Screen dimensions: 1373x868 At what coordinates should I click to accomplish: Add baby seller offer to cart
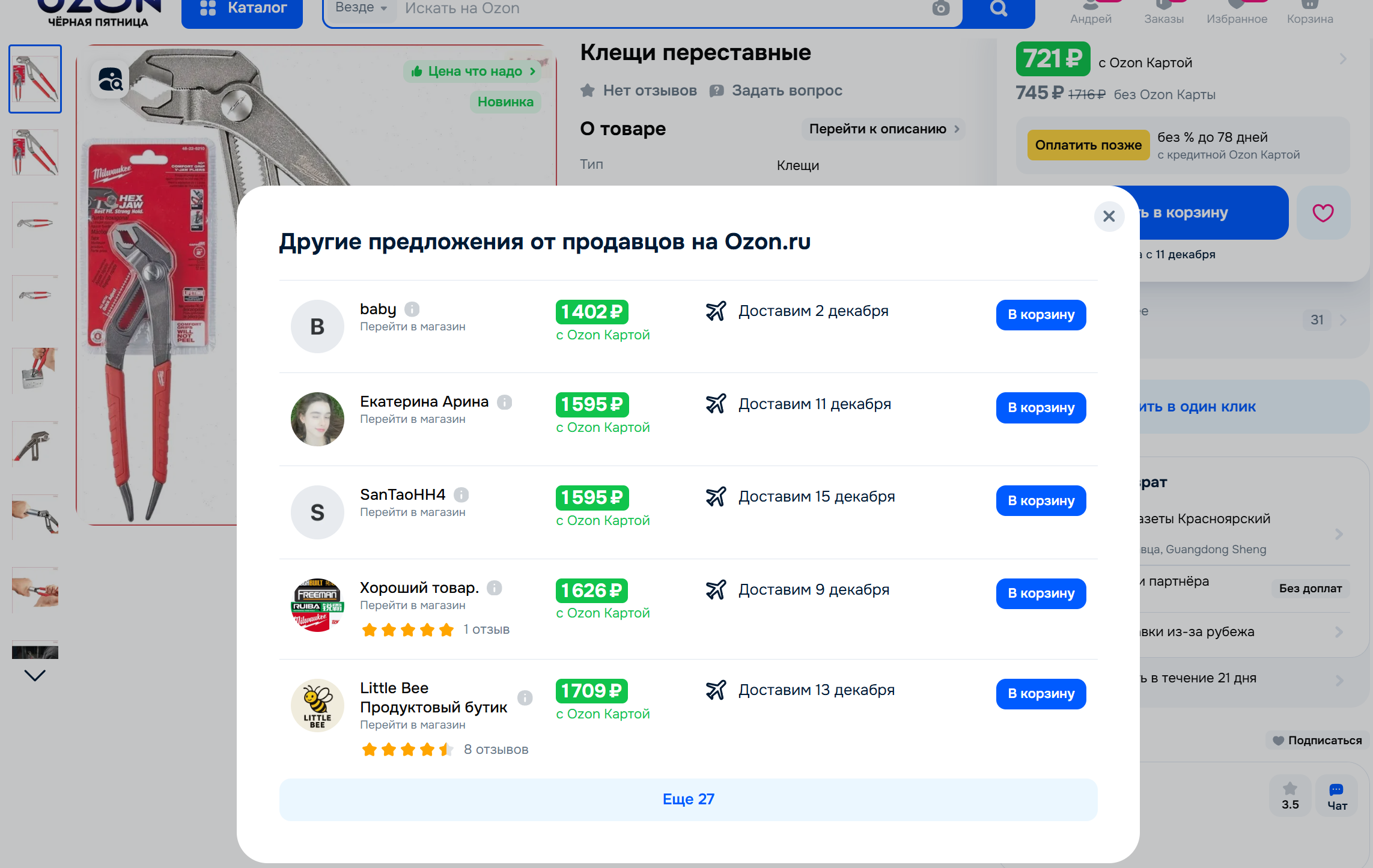coord(1040,315)
